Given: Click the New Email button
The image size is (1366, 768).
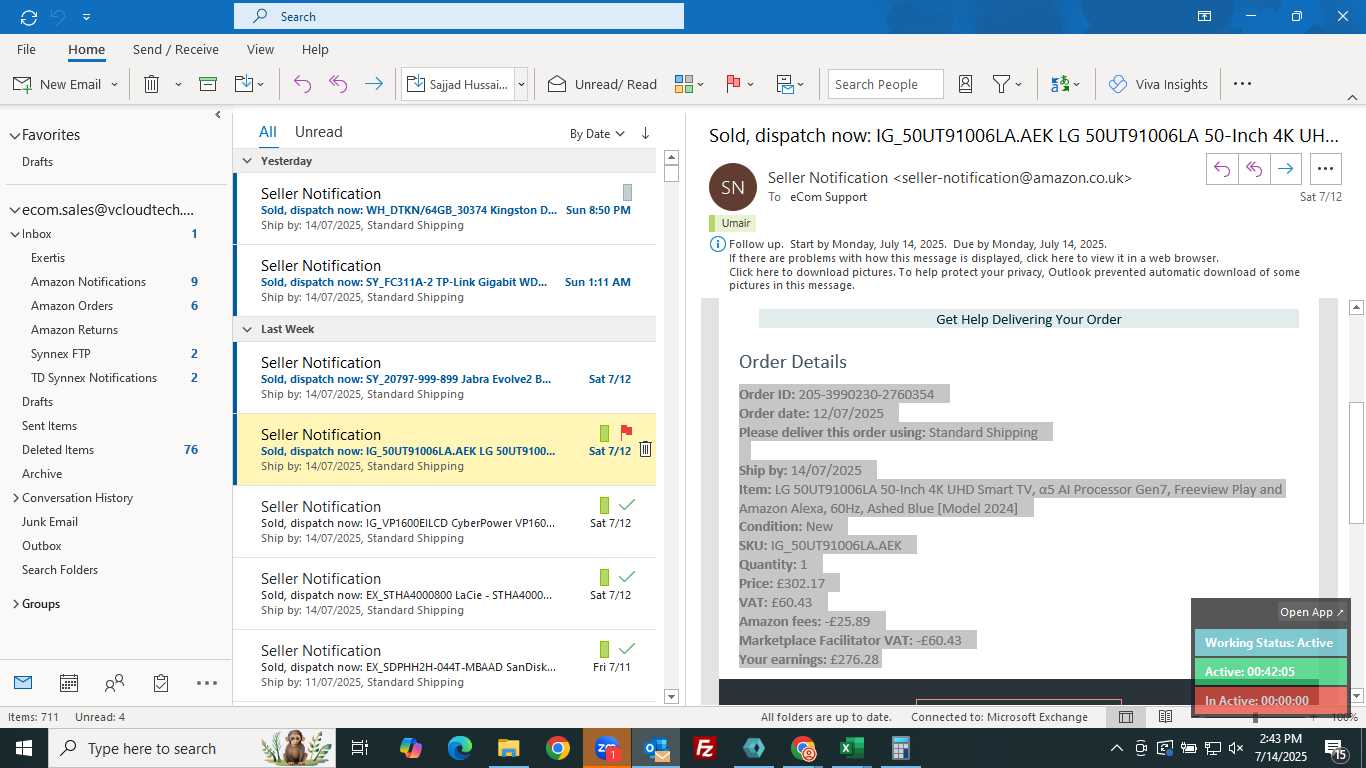Looking at the screenshot, I should point(57,84).
